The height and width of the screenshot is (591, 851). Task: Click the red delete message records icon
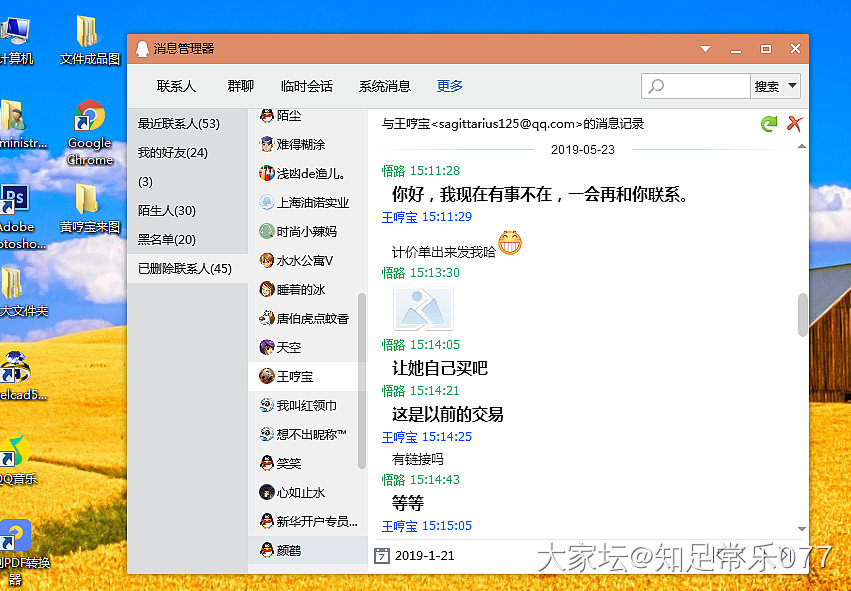(794, 124)
